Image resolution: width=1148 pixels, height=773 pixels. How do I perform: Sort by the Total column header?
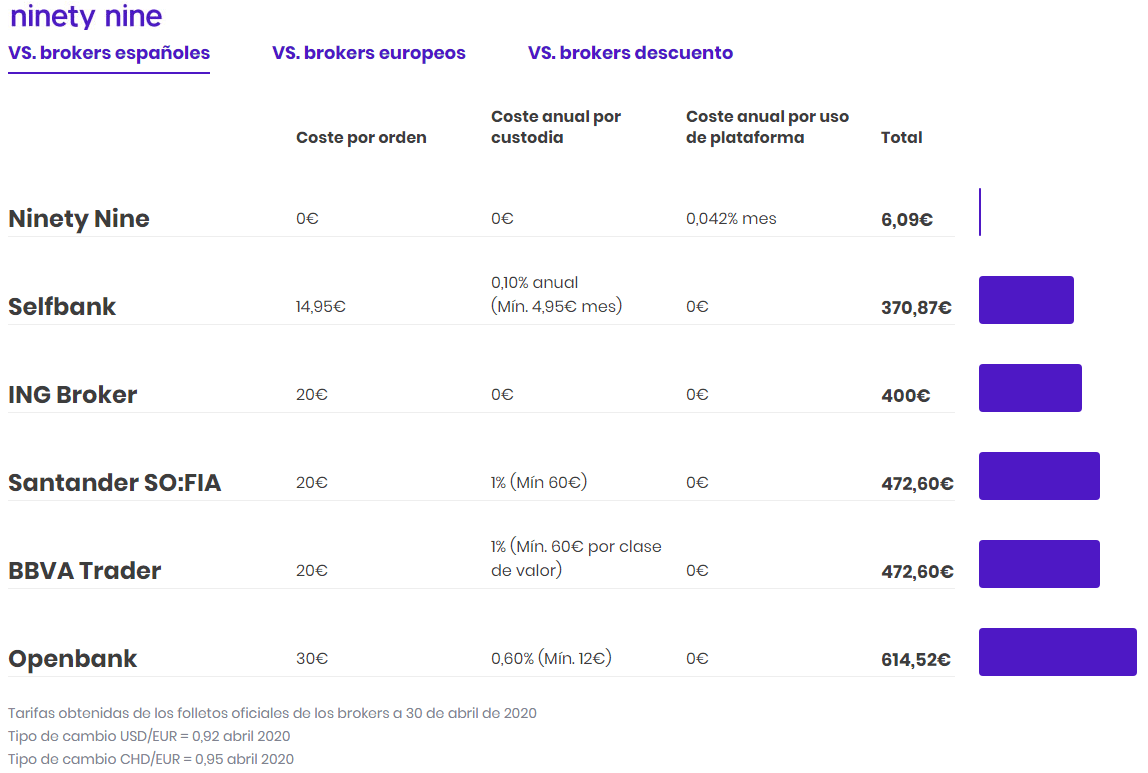(x=901, y=138)
